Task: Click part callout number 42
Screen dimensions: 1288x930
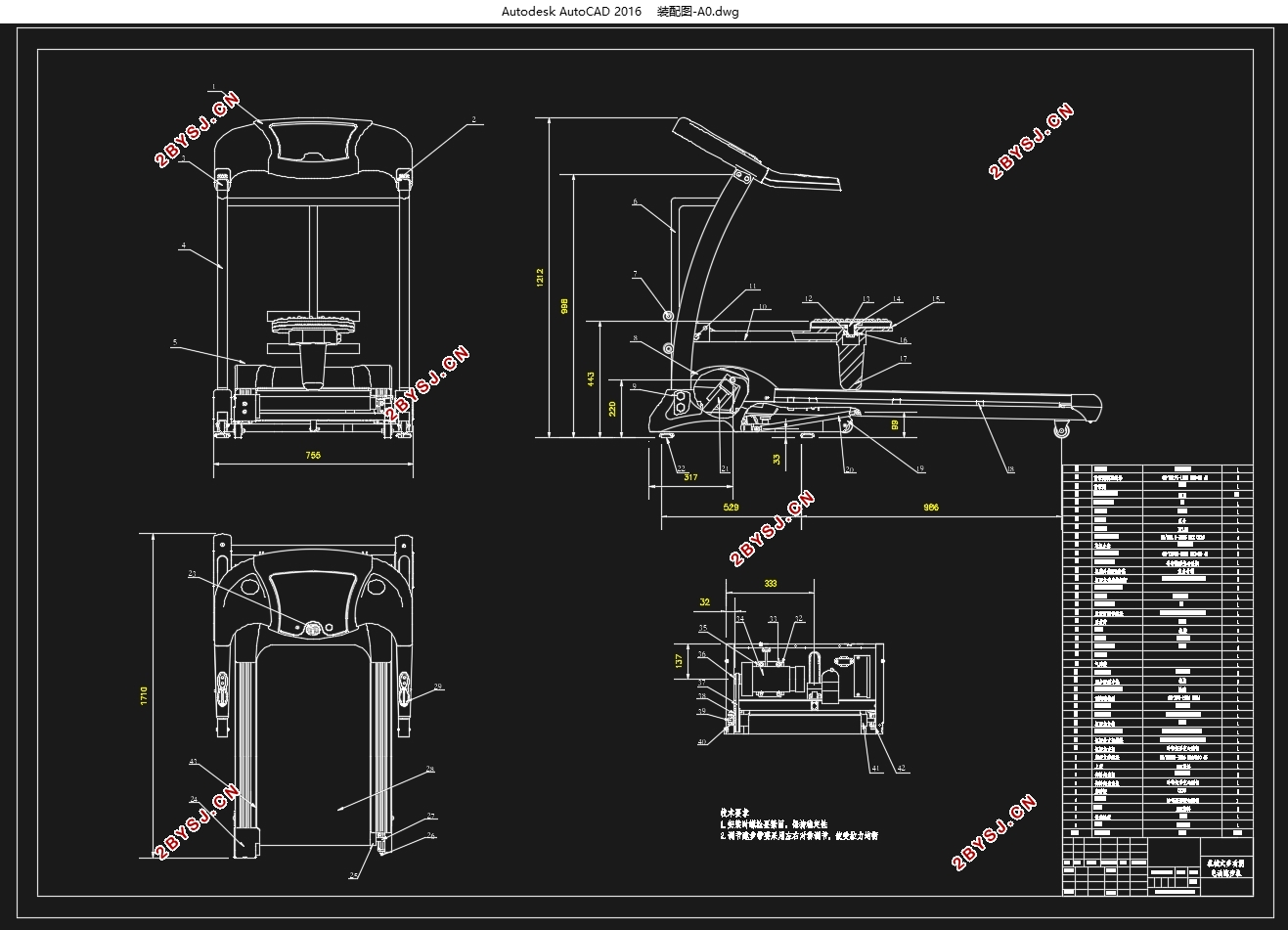Action: tap(902, 769)
